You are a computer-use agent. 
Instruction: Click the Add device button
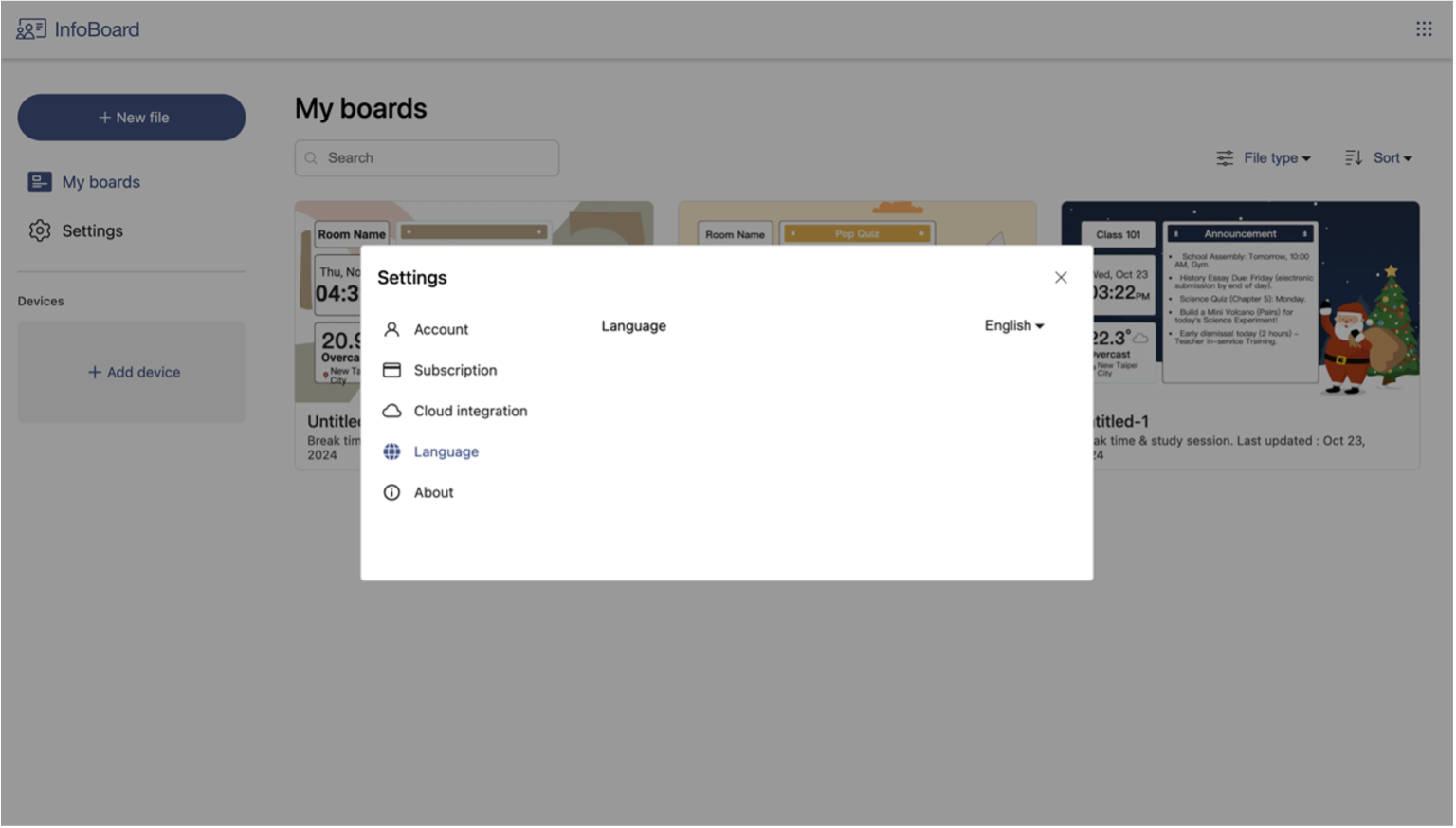click(132, 373)
